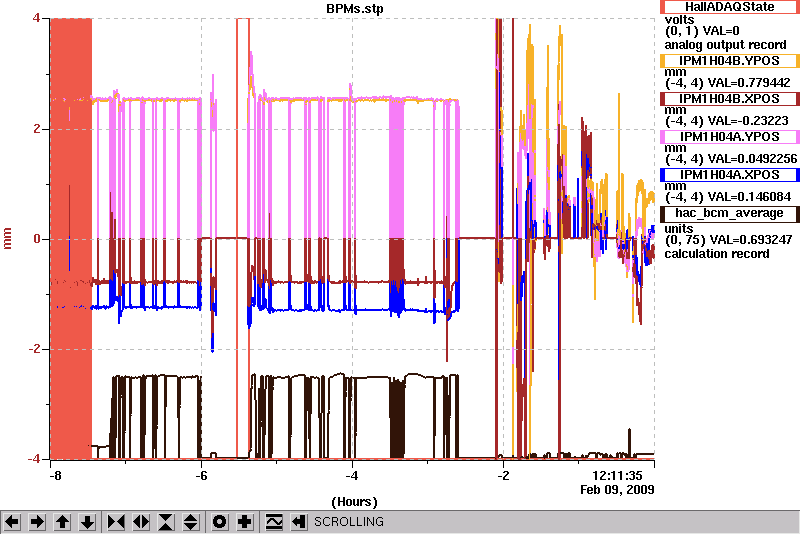The width and height of the screenshot is (800, 534).
Task: Click the VAL=-0.23223 readout
Action: tap(748, 121)
